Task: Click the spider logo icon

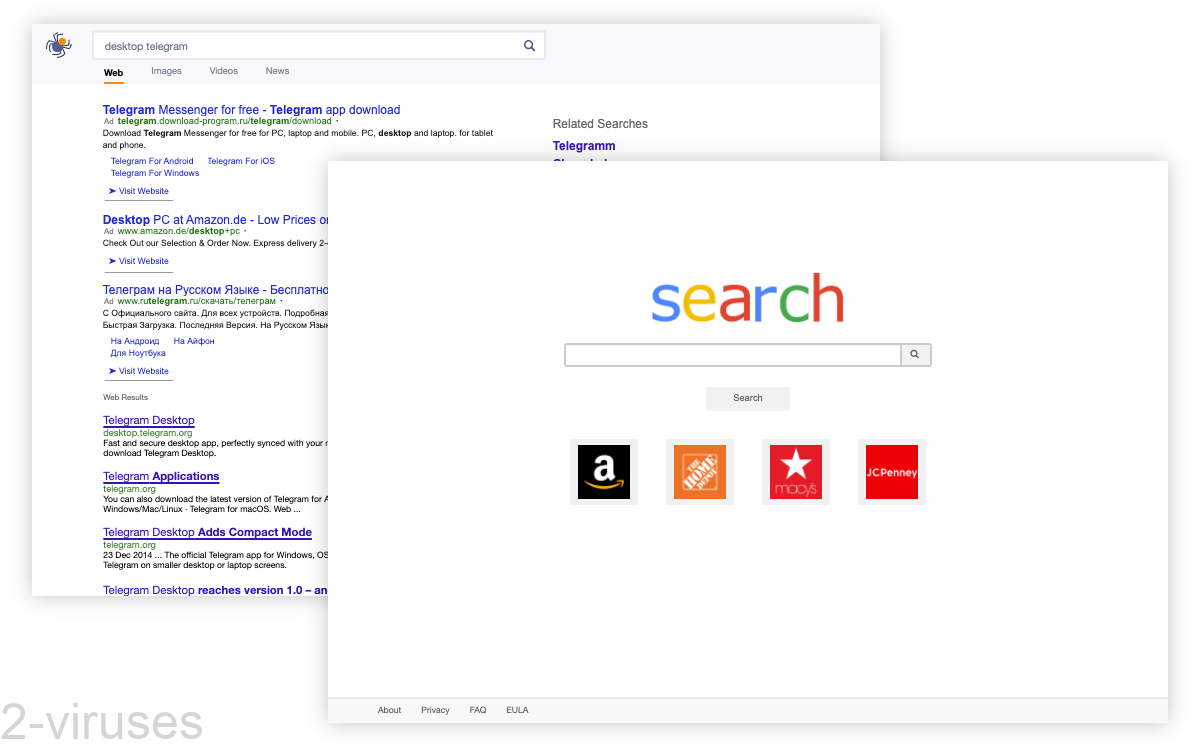Action: (58, 45)
